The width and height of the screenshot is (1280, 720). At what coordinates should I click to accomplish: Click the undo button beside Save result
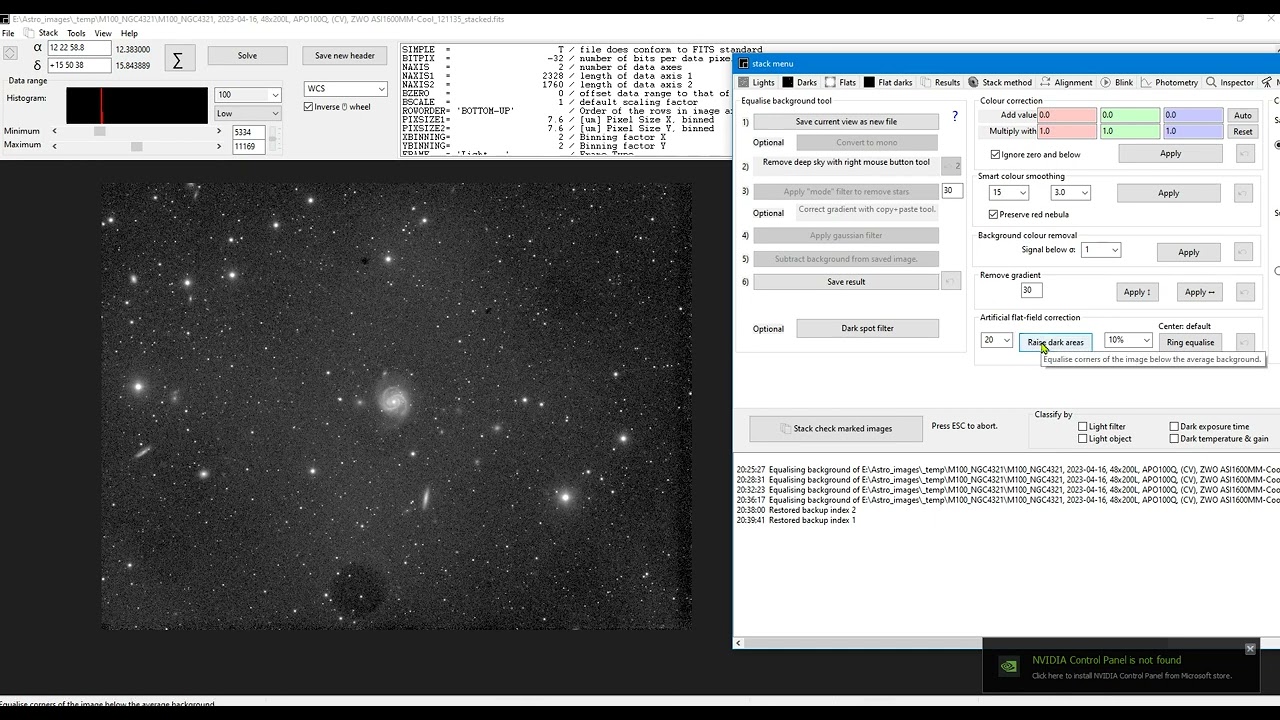click(951, 281)
